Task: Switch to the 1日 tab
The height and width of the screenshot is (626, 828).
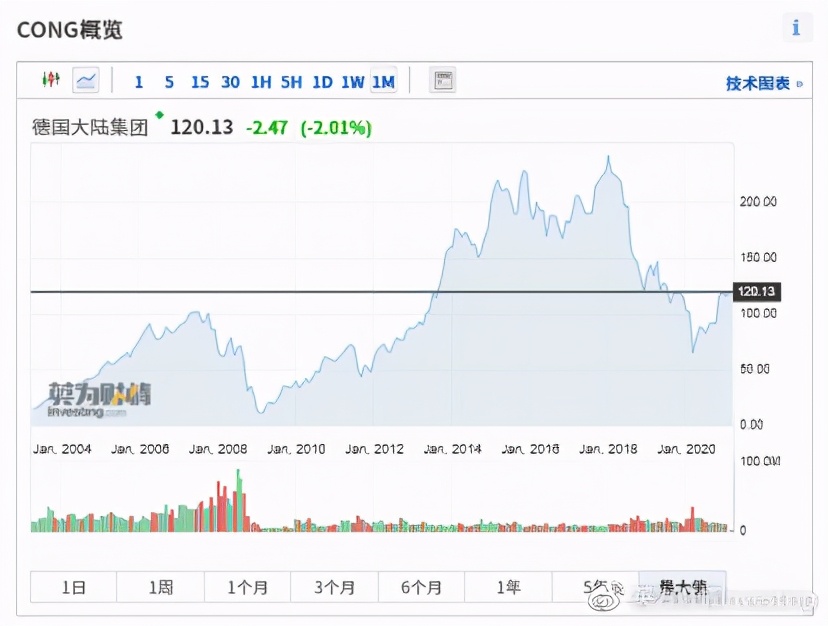Action: click(x=73, y=587)
